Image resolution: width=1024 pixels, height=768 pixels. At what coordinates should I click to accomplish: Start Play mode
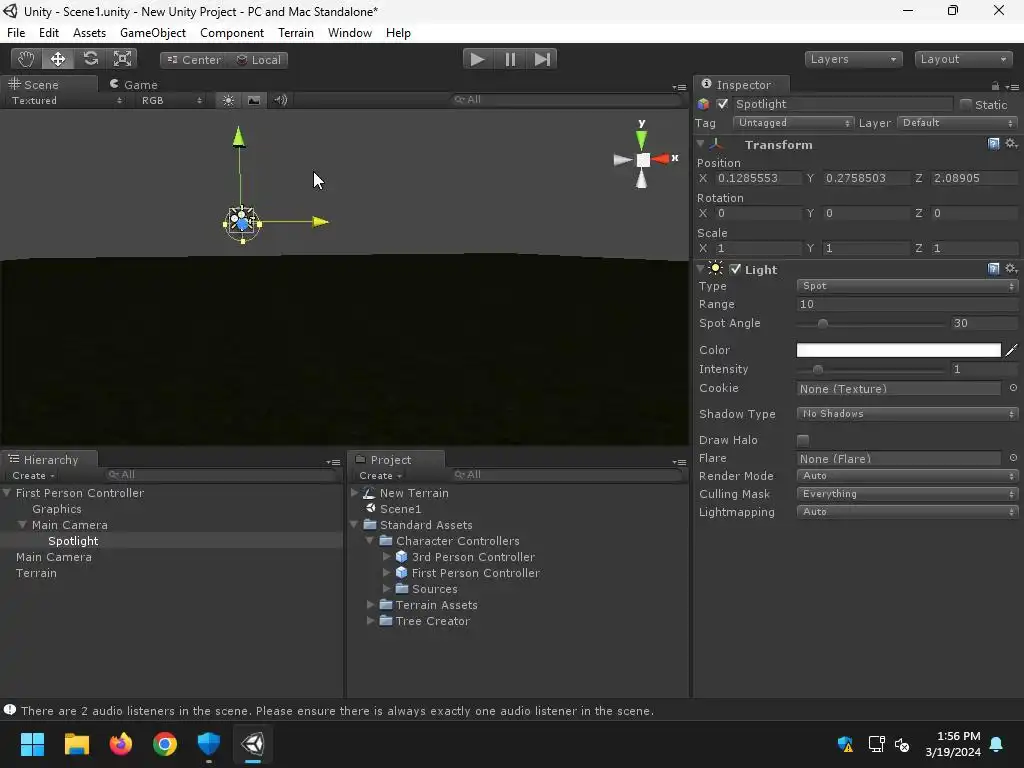pyautogui.click(x=477, y=59)
